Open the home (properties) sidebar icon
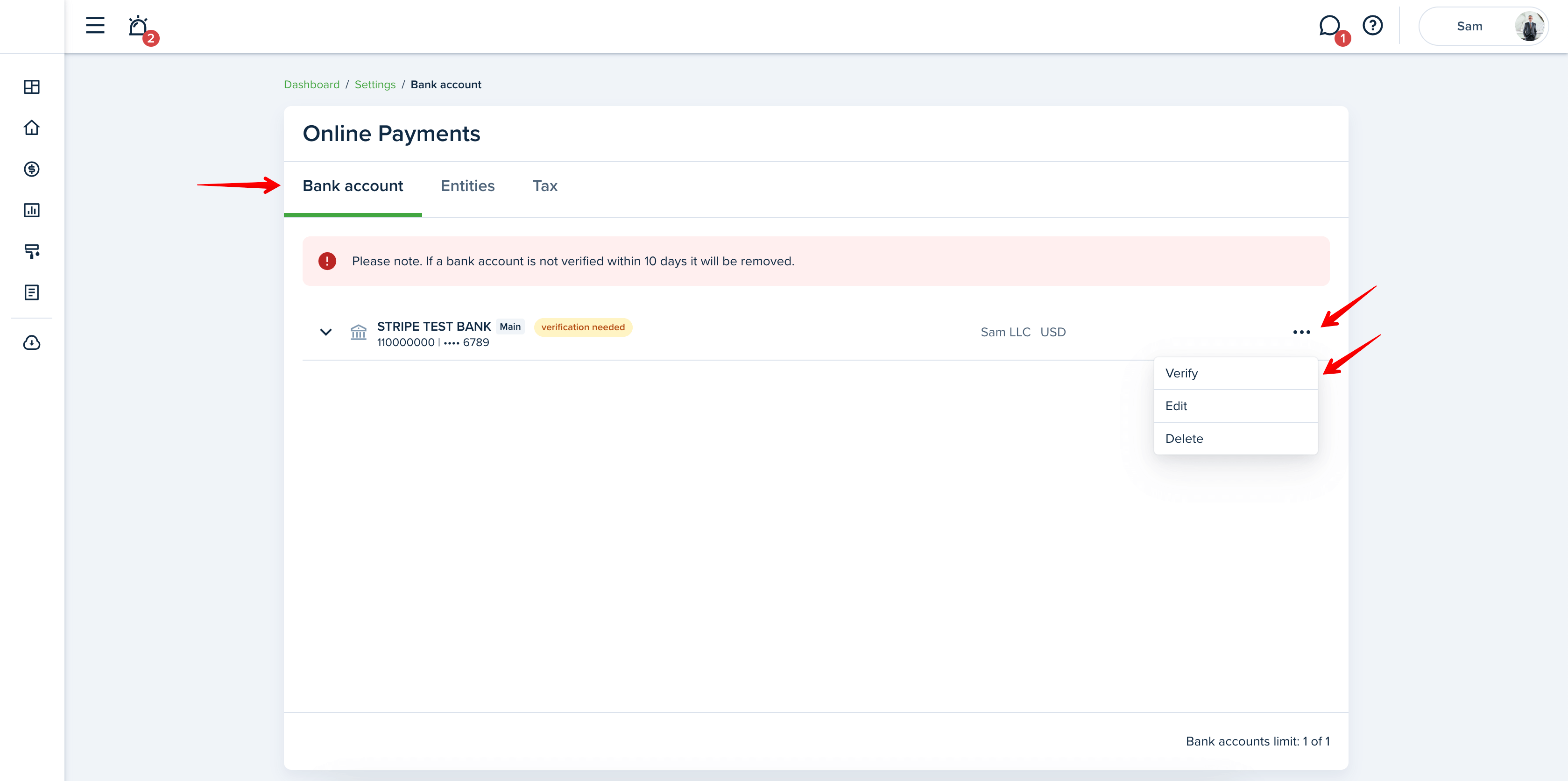The height and width of the screenshot is (781, 1568). [32, 128]
